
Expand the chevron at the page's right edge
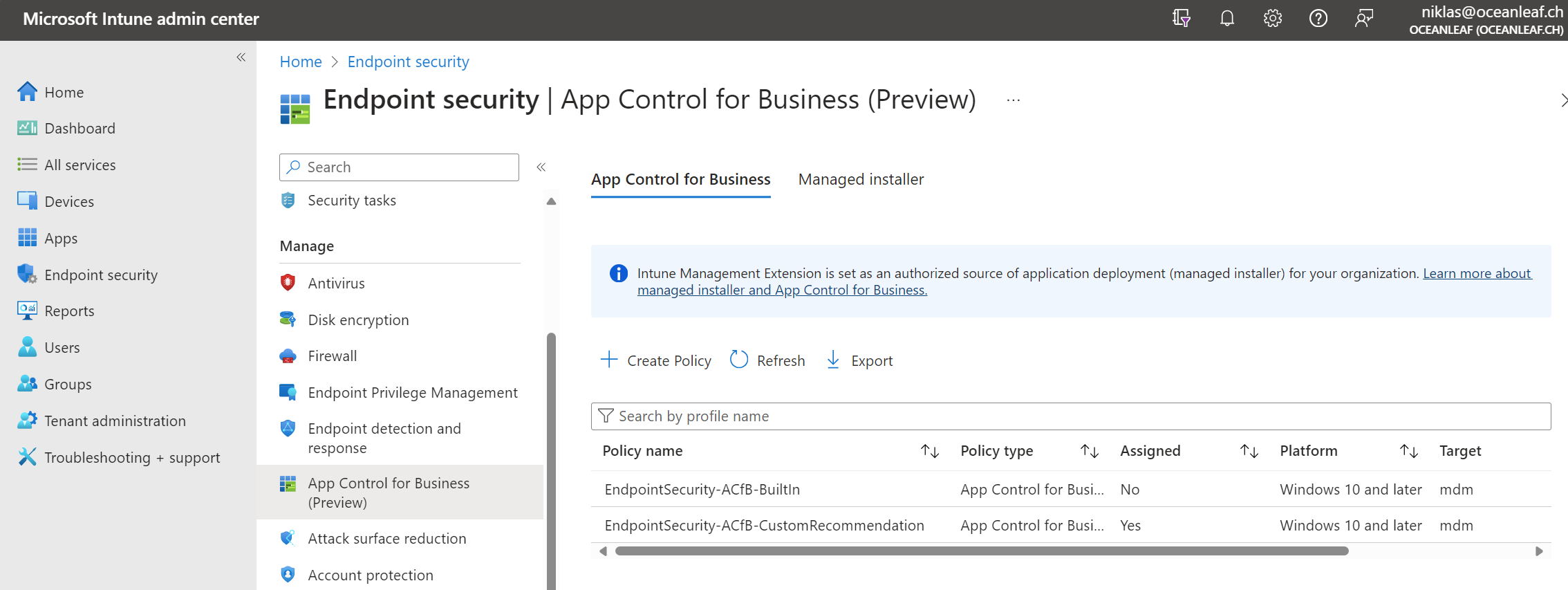pyautogui.click(x=1564, y=100)
